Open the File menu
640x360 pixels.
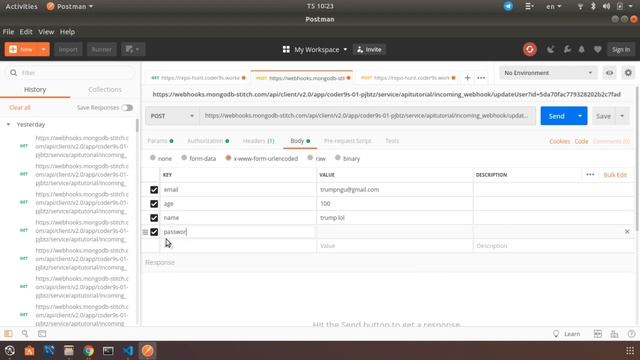(8, 31)
